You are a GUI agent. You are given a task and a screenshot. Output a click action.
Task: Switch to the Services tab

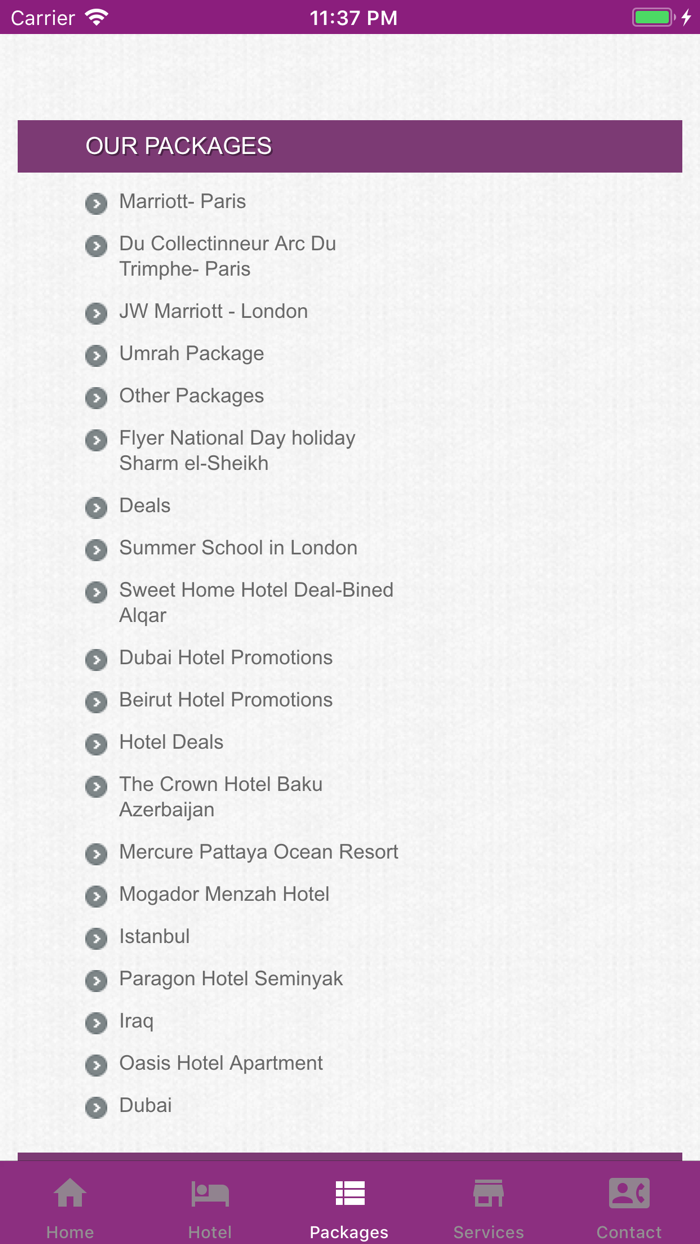tap(489, 1205)
